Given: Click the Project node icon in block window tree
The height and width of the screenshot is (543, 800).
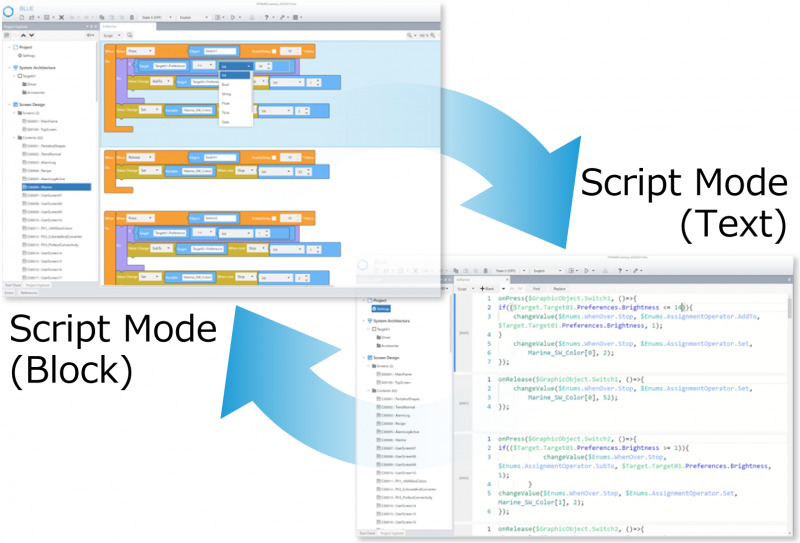Looking at the screenshot, I should [14, 47].
